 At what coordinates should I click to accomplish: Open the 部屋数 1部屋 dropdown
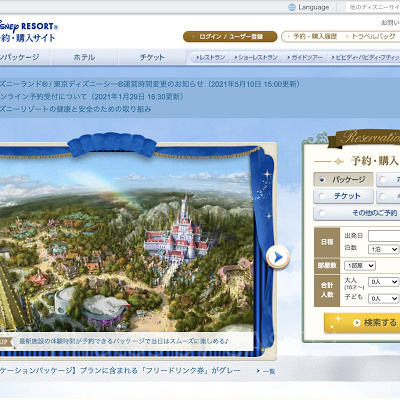360,266
